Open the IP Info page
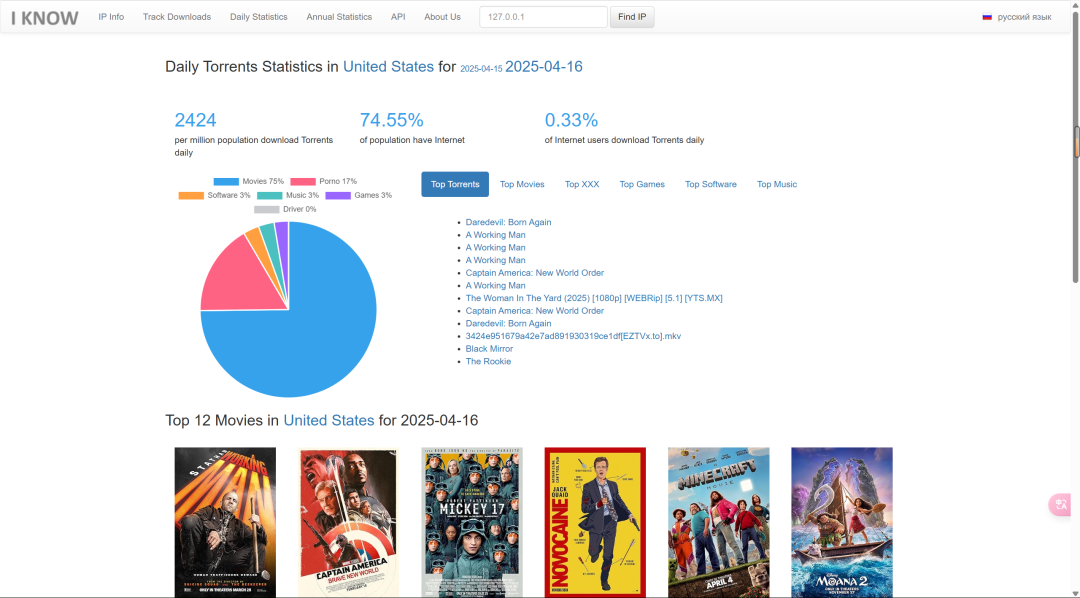 (111, 17)
